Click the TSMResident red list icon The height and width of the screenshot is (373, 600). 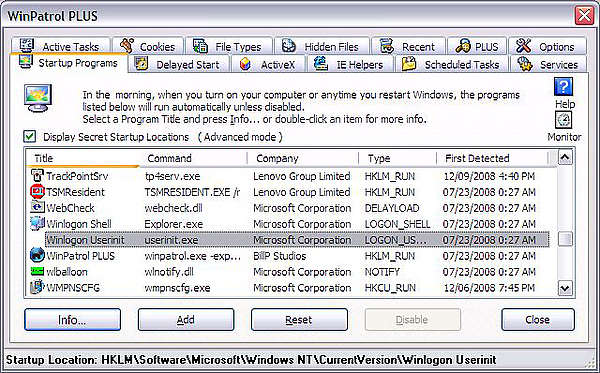tap(37, 191)
